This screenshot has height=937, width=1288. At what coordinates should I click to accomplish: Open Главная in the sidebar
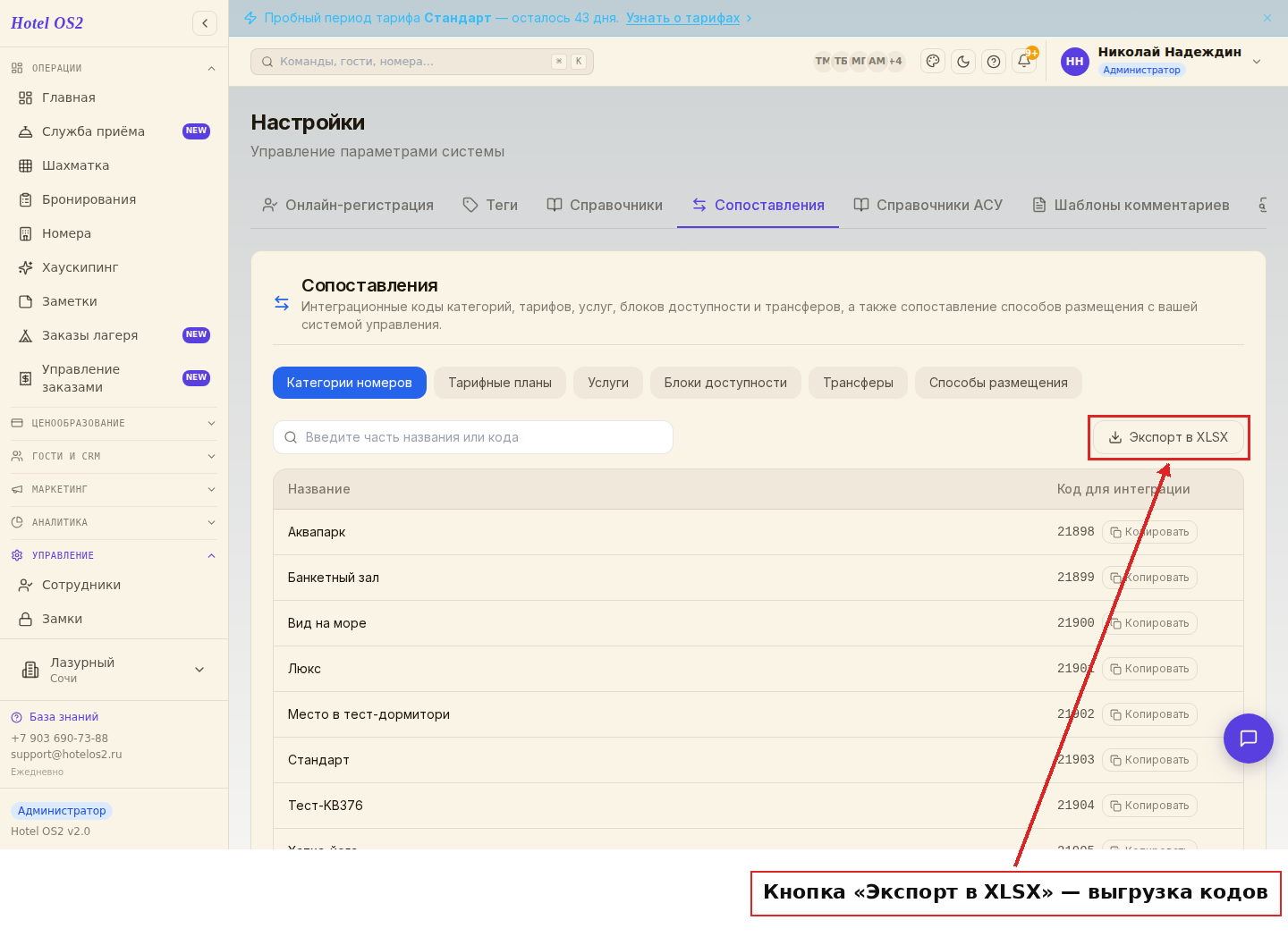pyautogui.click(x=114, y=97)
